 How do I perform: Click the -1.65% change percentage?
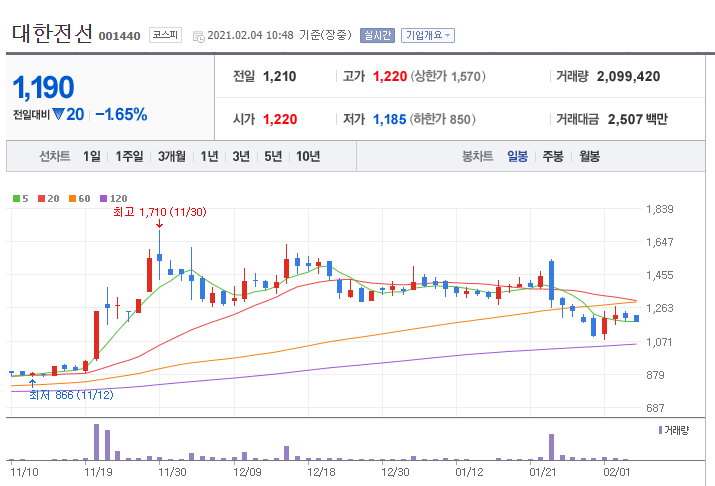click(121, 114)
